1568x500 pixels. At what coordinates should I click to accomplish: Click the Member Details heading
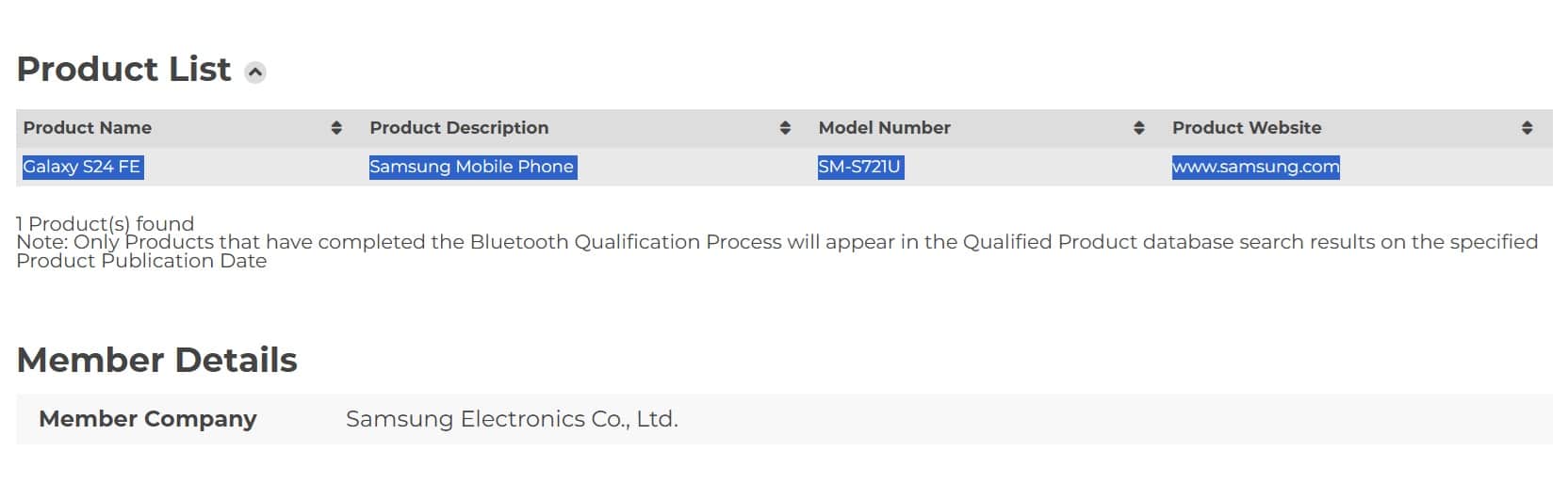[x=156, y=360]
